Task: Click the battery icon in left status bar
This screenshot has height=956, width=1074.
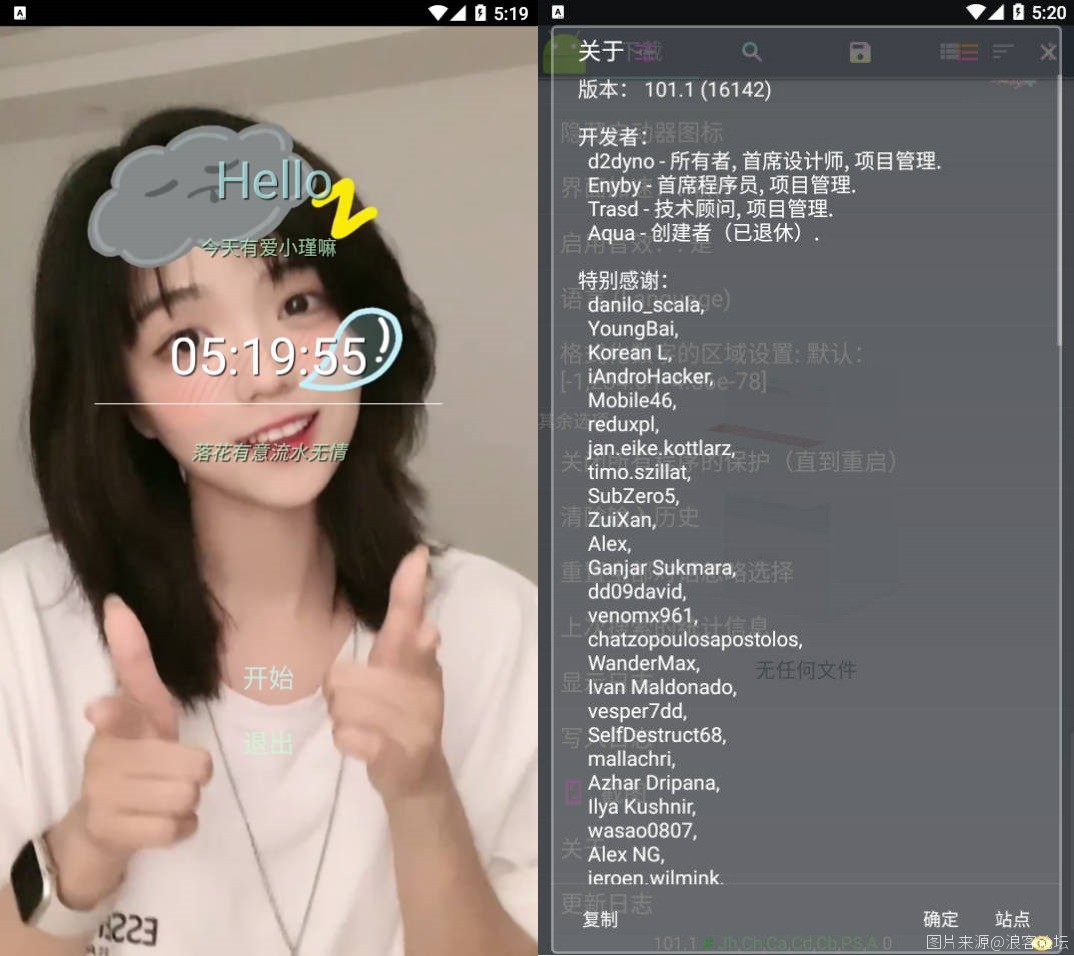Action: point(480,12)
